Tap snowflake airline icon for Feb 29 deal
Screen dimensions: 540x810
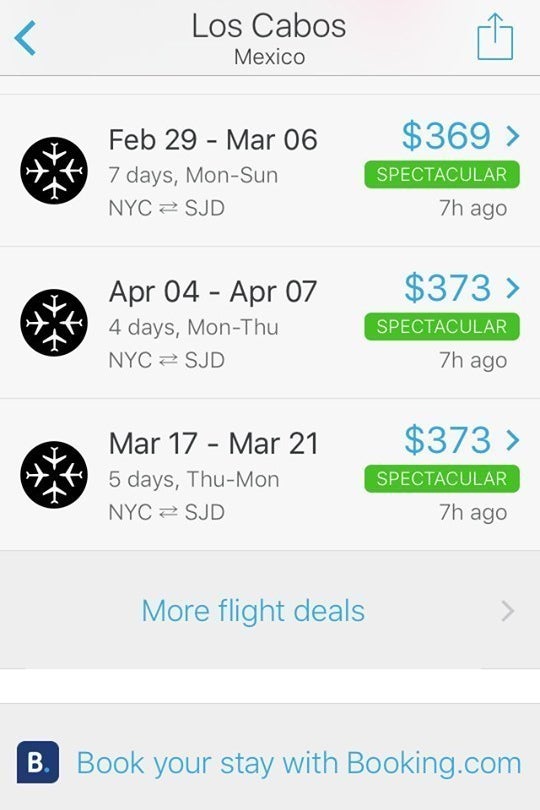tap(54, 170)
